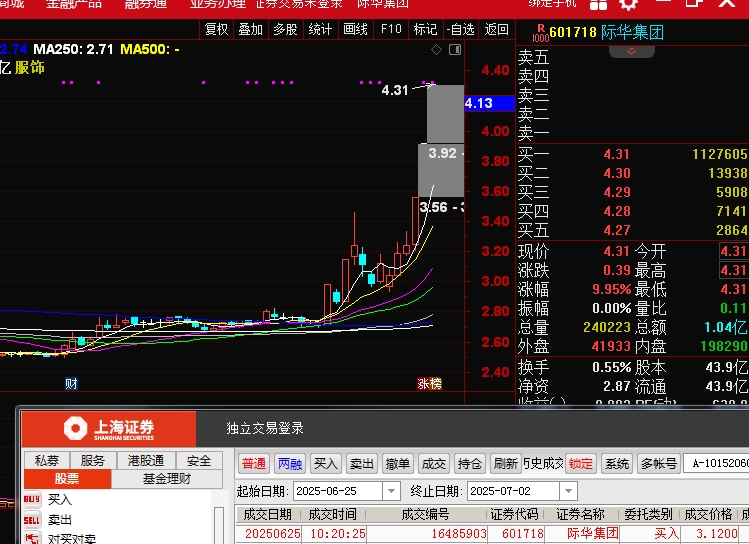Click the 上海证券 logo
Image resolution: width=749 pixels, height=544 pixels.
tap(109, 428)
